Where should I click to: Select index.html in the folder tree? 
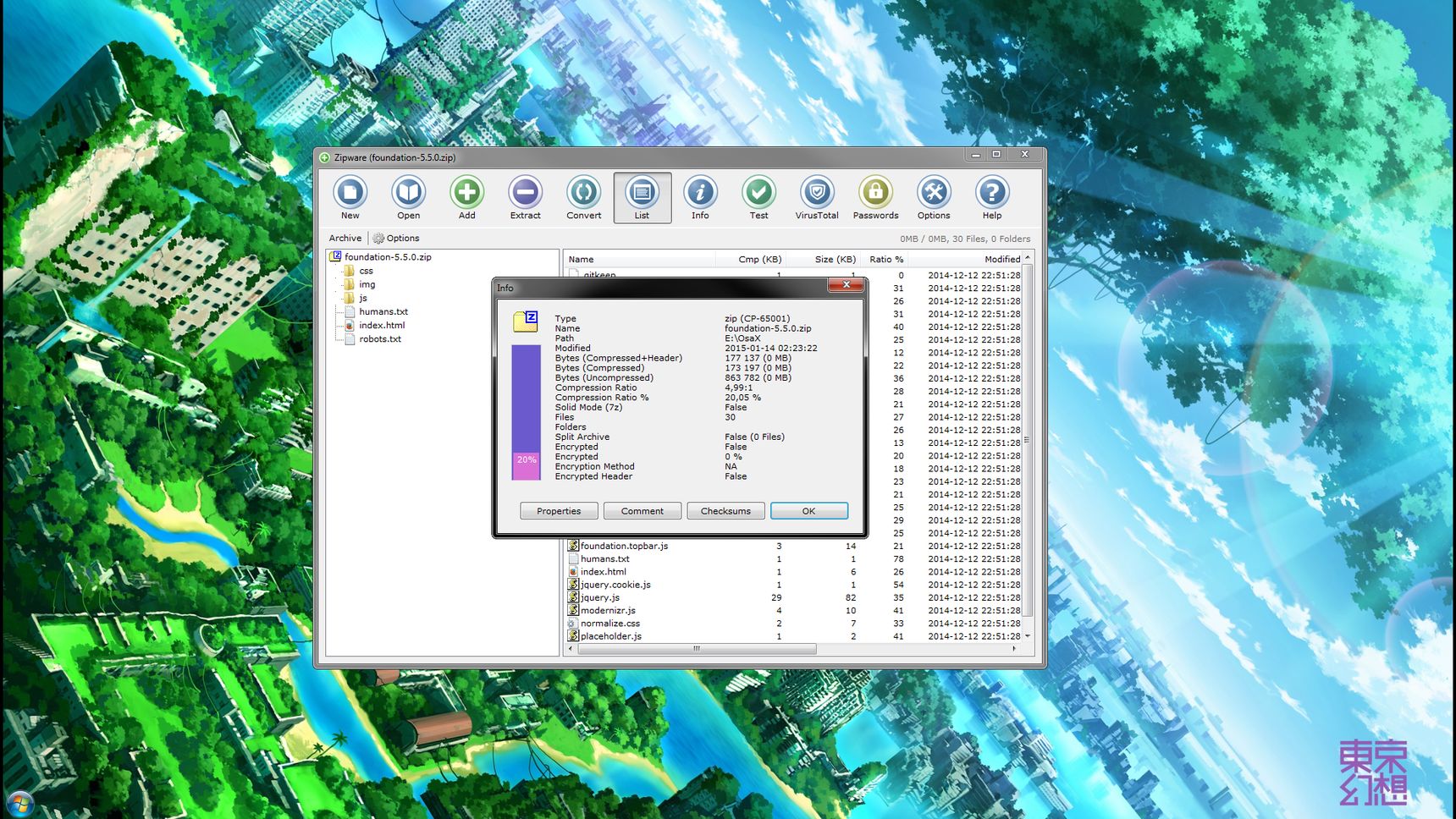[382, 325]
